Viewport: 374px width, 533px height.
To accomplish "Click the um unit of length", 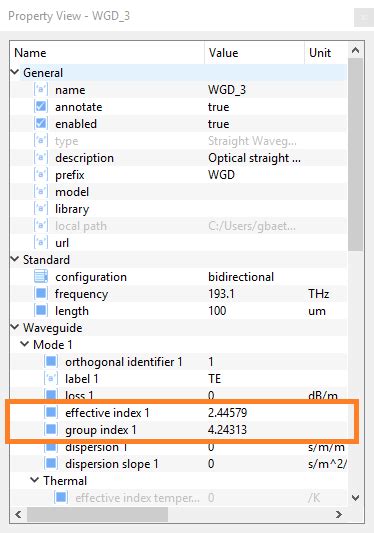I will [x=317, y=311].
